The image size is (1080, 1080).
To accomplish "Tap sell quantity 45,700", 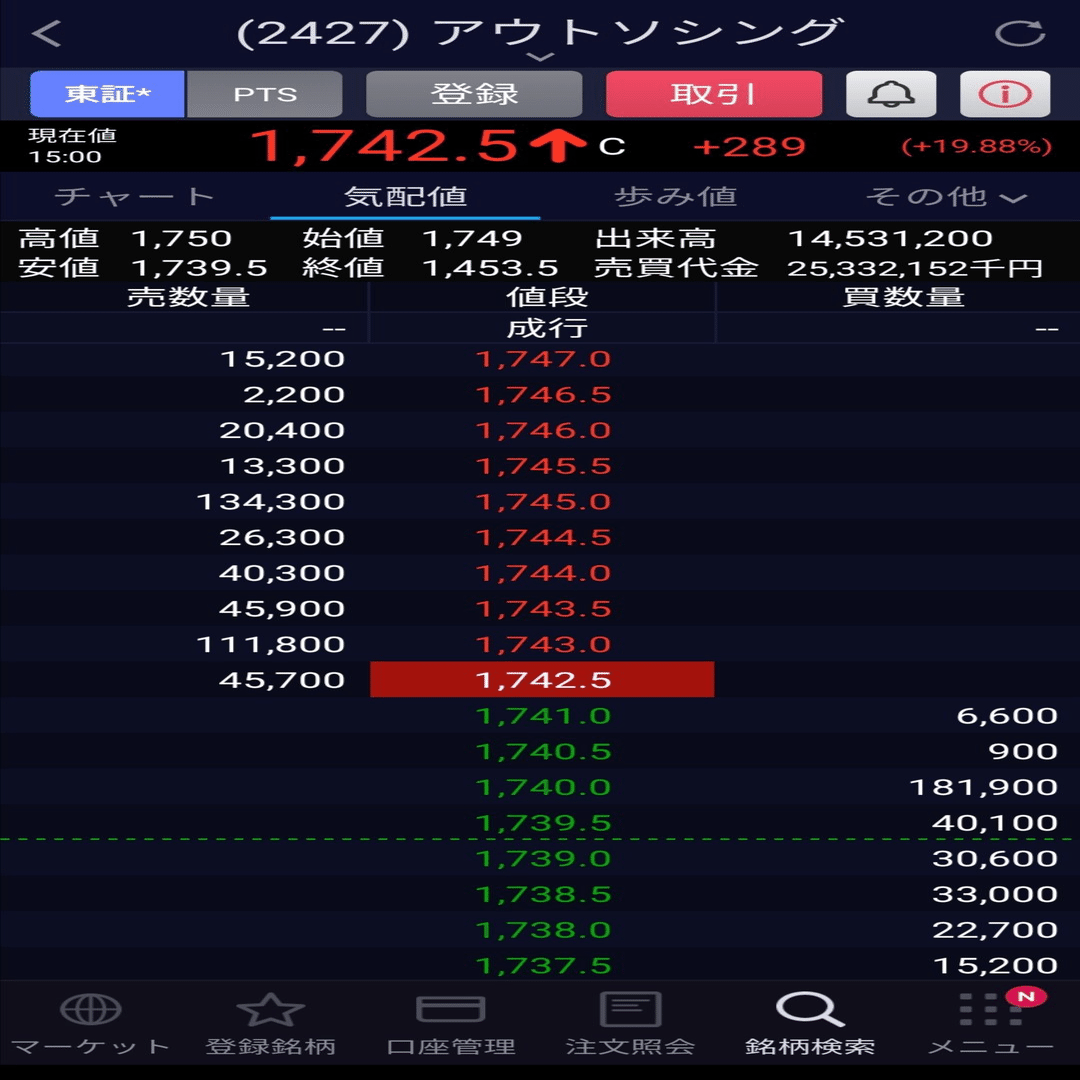I will 282,681.
